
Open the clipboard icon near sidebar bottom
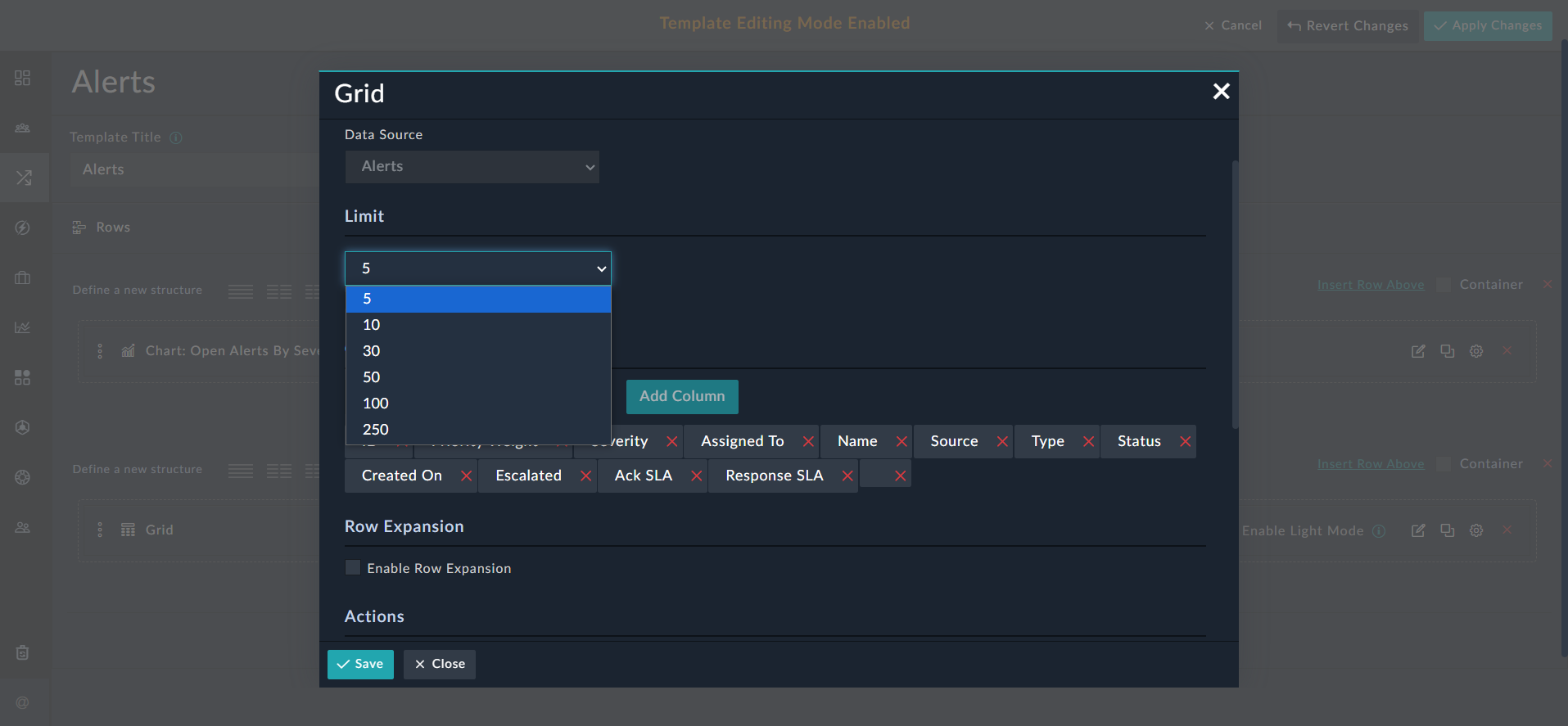(23, 652)
